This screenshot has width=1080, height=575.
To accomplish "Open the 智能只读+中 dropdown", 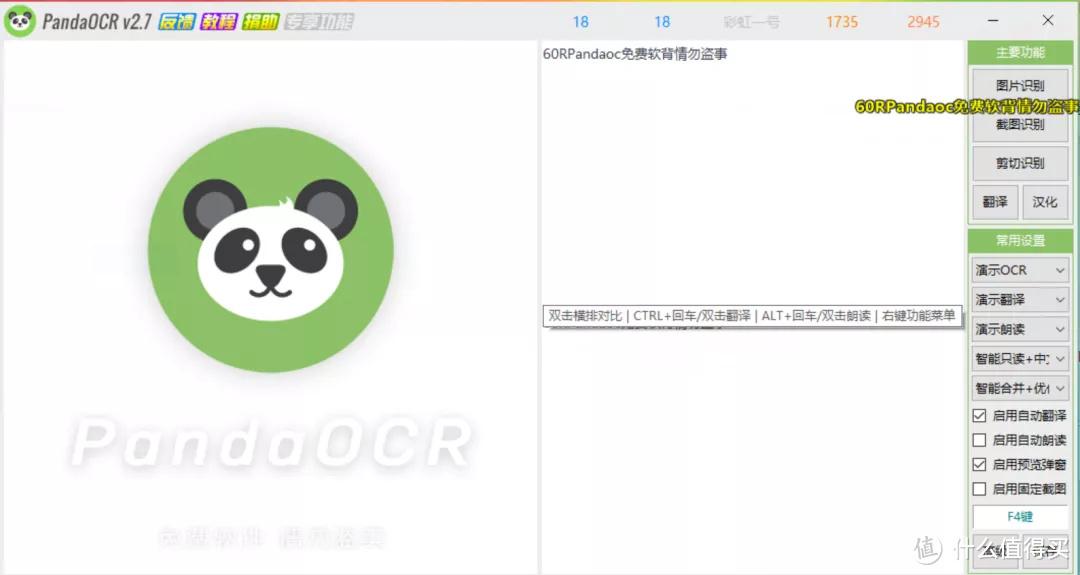I will tap(1020, 359).
